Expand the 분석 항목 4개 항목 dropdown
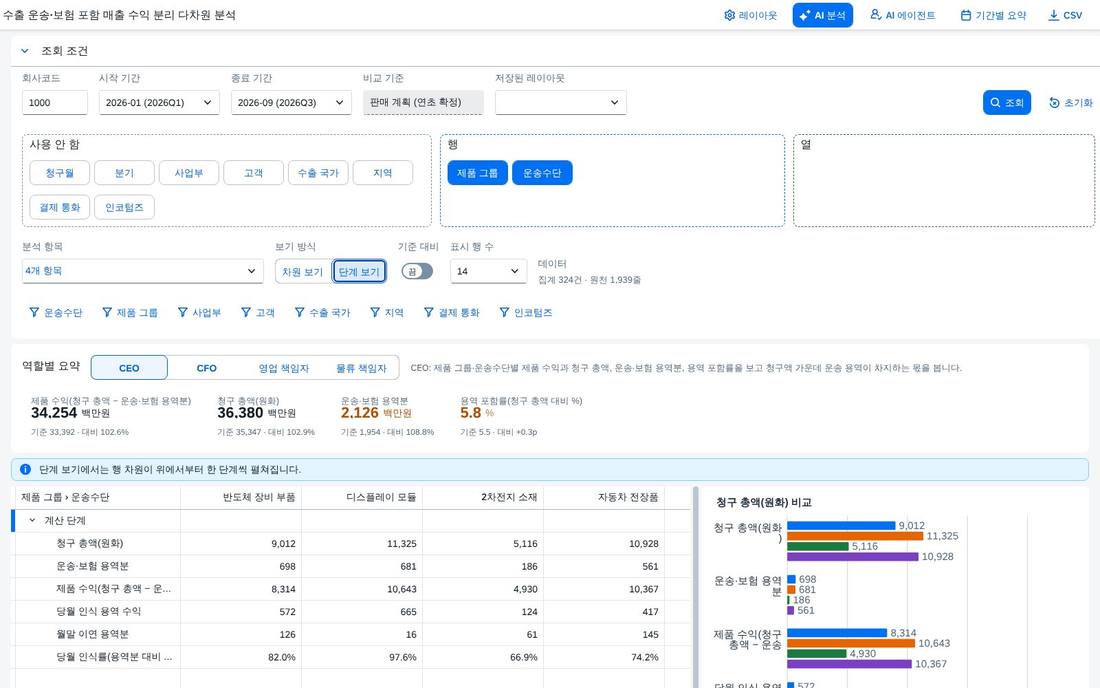The image size is (1100, 688). [142, 271]
